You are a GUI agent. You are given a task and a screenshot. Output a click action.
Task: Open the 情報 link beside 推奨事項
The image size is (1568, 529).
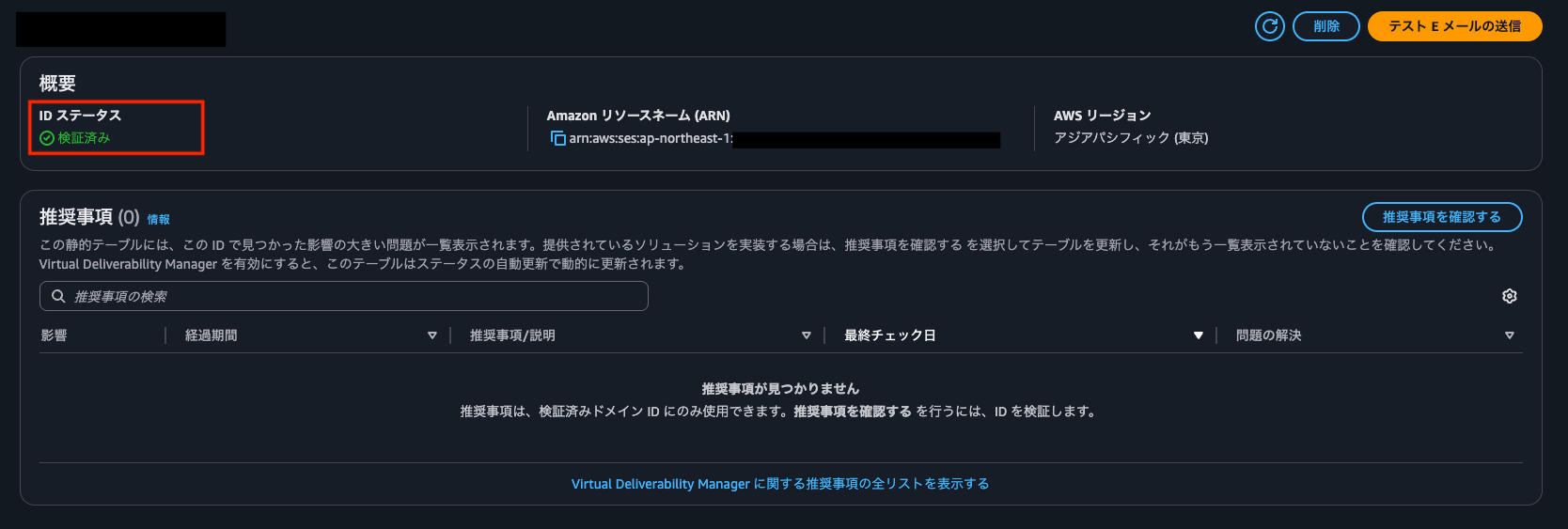tap(158, 220)
